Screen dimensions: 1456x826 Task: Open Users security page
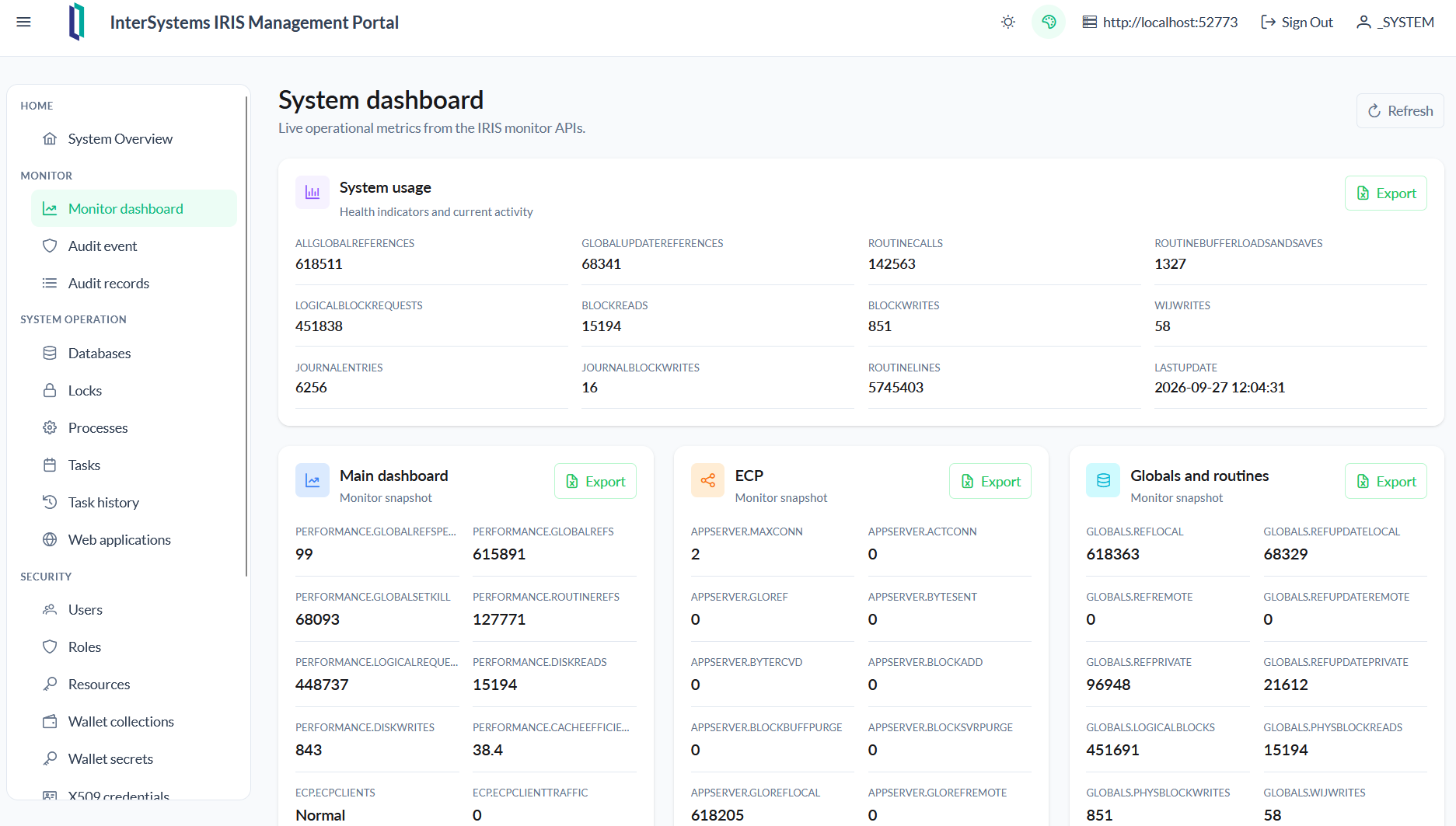pyautogui.click(x=134, y=609)
